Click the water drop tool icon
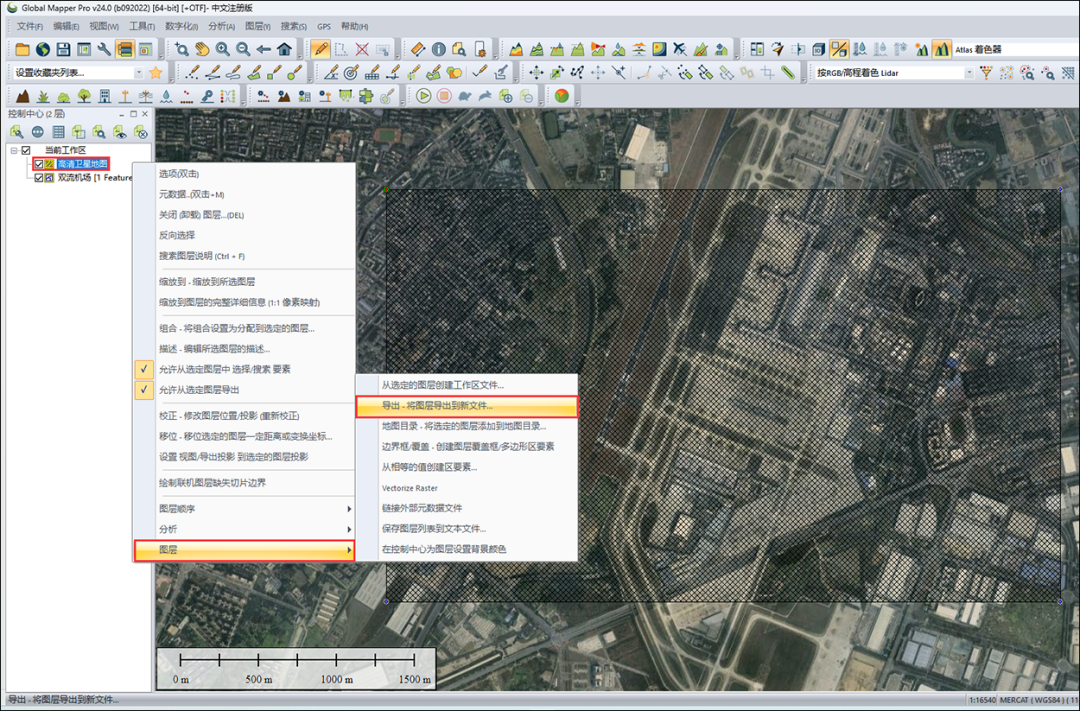The height and width of the screenshot is (711, 1080). tap(166, 96)
